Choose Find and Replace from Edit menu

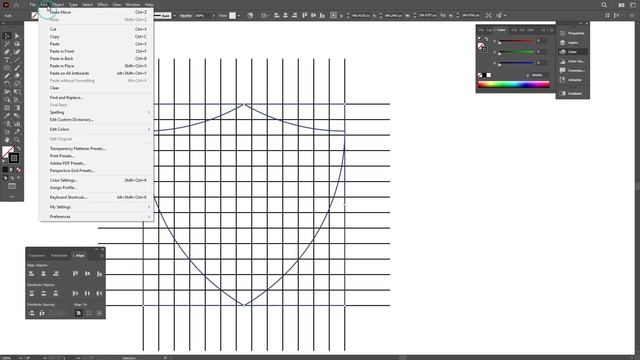pyautogui.click(x=97, y=98)
